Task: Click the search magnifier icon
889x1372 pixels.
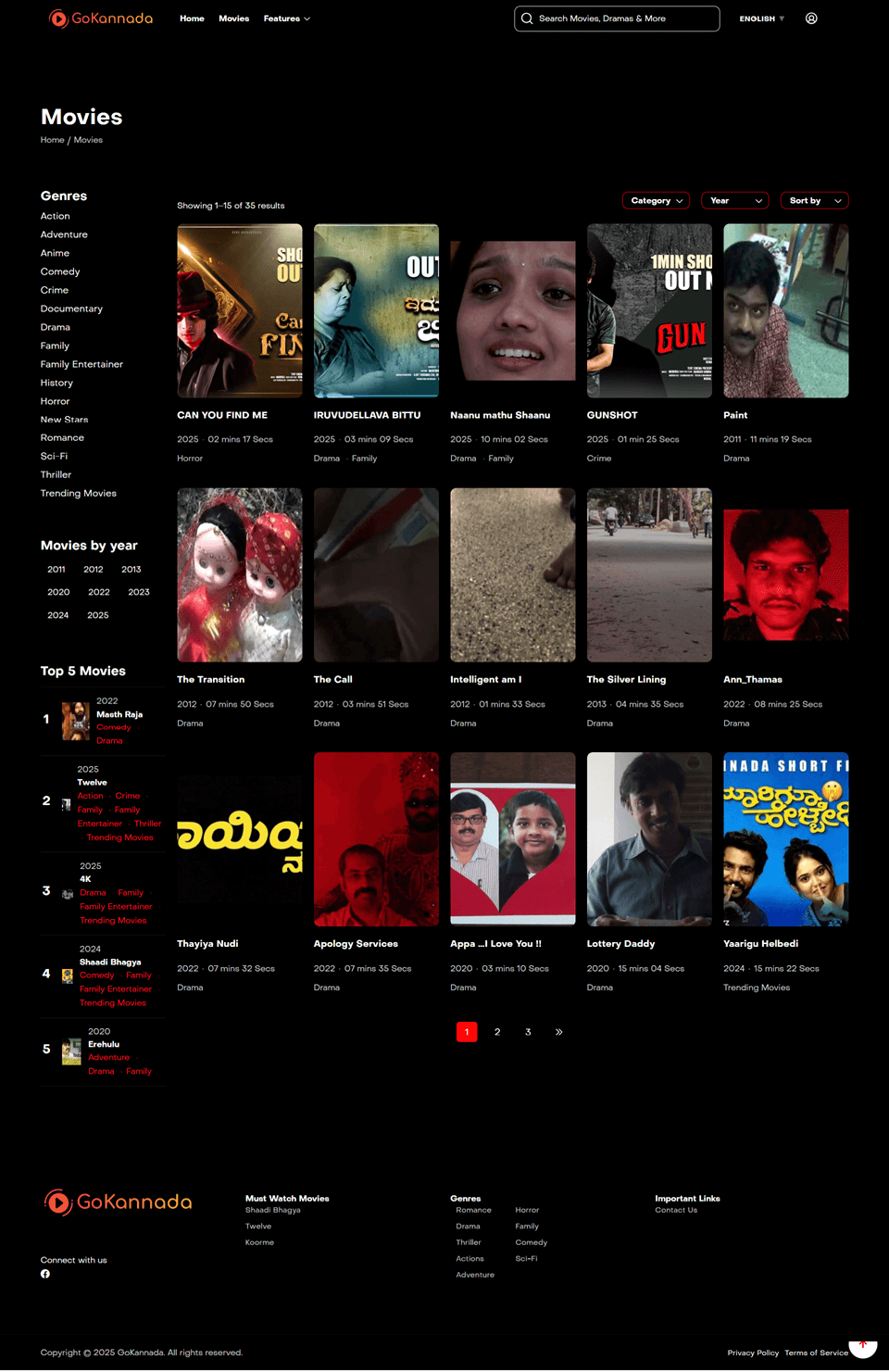Action: point(527,19)
